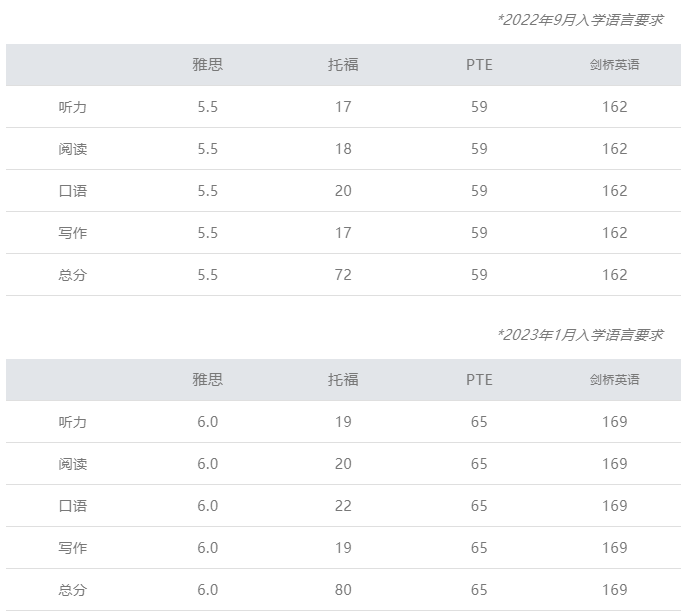Select the 总分 row label in 2023 table
The width and height of the screenshot is (681, 615).
[73, 590]
